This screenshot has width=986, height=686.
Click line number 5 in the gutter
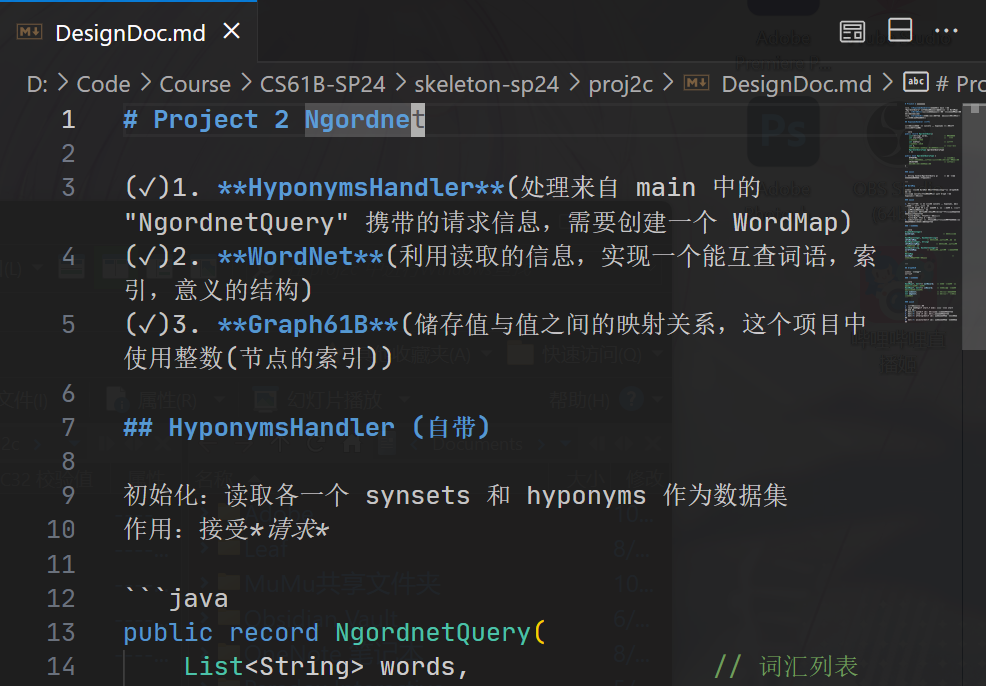click(69, 325)
